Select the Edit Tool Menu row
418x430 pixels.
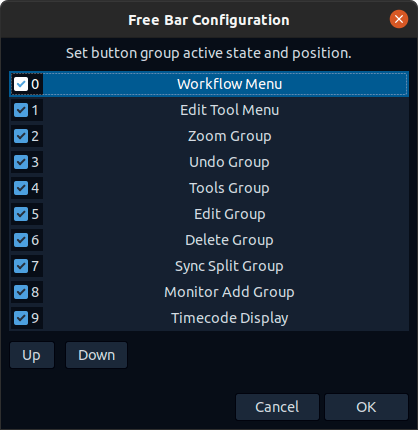209,110
